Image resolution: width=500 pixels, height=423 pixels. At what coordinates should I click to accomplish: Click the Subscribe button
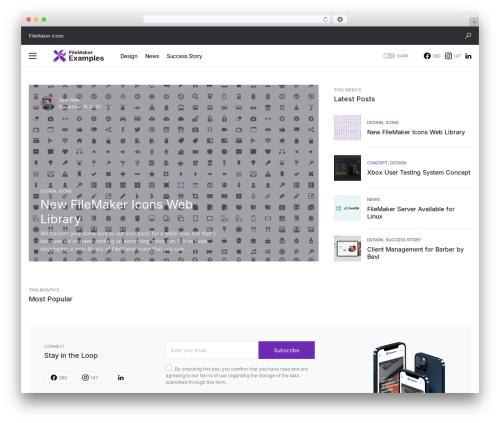pos(286,350)
